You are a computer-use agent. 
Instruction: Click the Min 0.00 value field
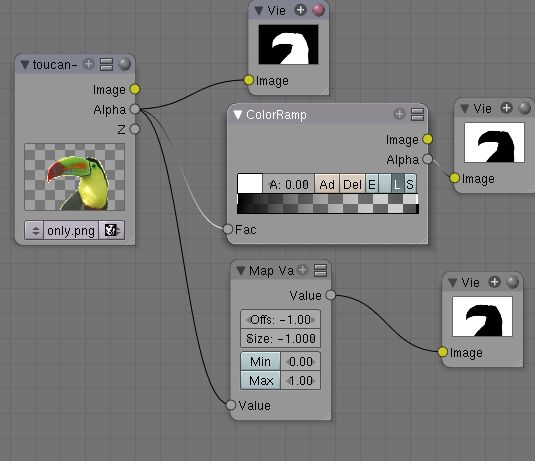pos(301,361)
